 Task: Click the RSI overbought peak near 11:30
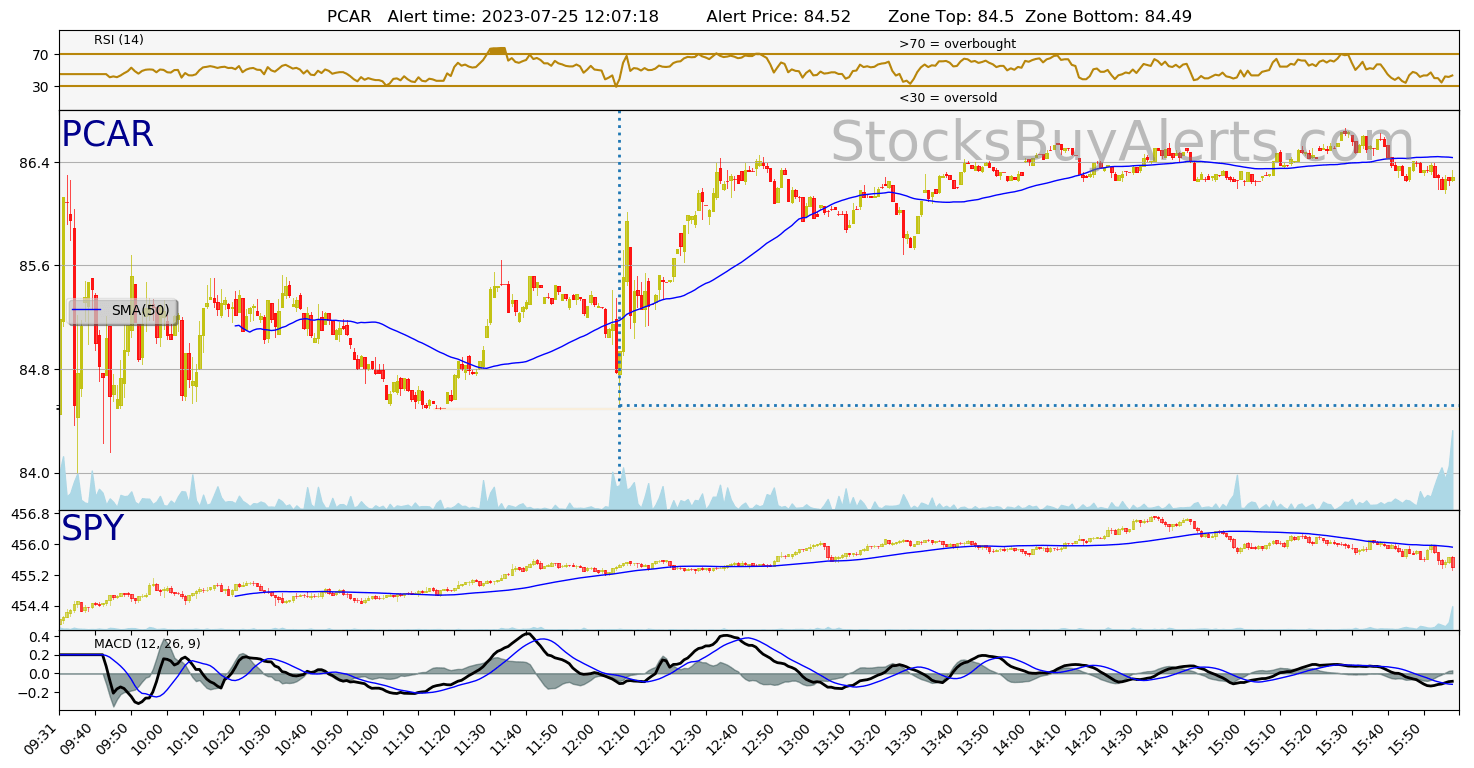tap(497, 51)
